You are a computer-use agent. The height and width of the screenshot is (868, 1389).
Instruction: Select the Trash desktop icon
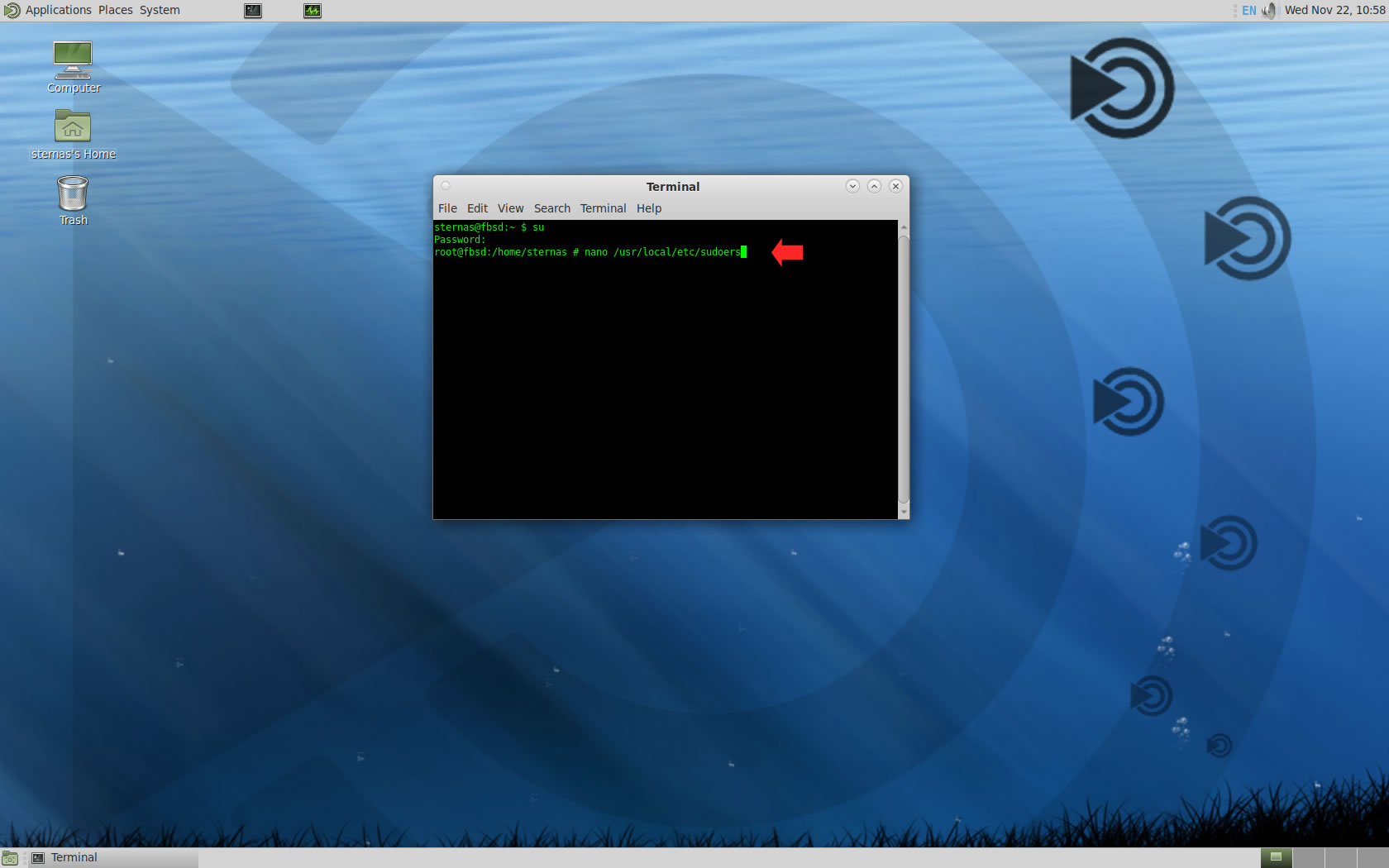click(x=73, y=193)
